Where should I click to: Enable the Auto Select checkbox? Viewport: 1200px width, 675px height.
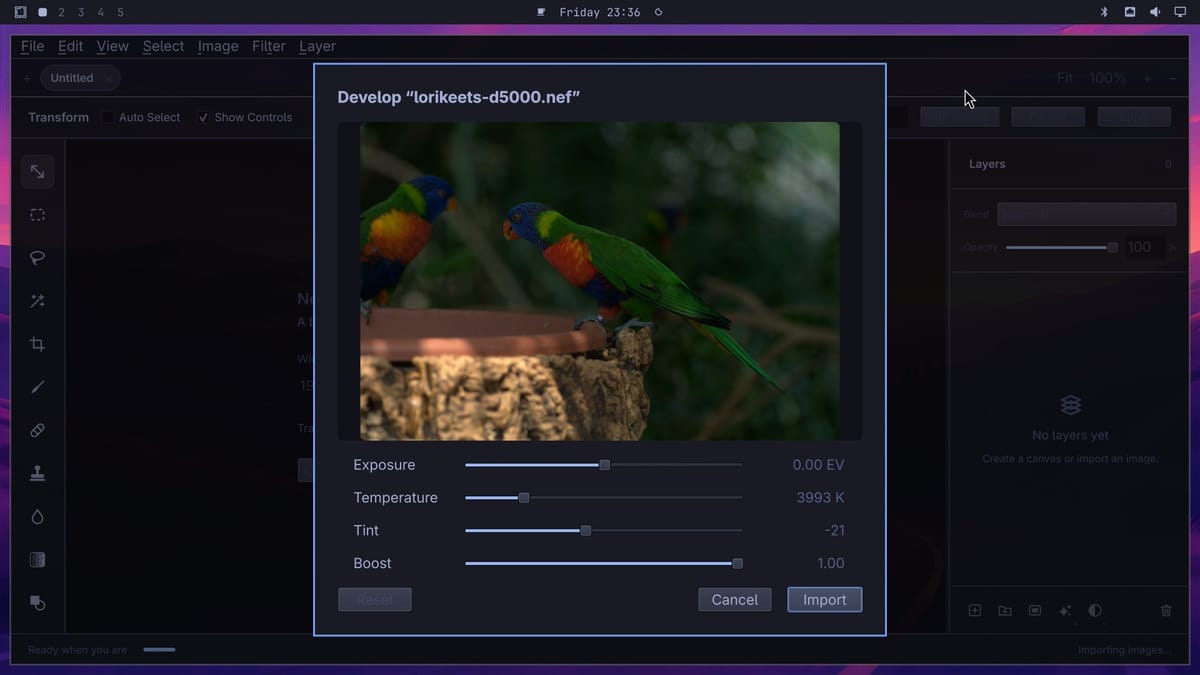[108, 117]
